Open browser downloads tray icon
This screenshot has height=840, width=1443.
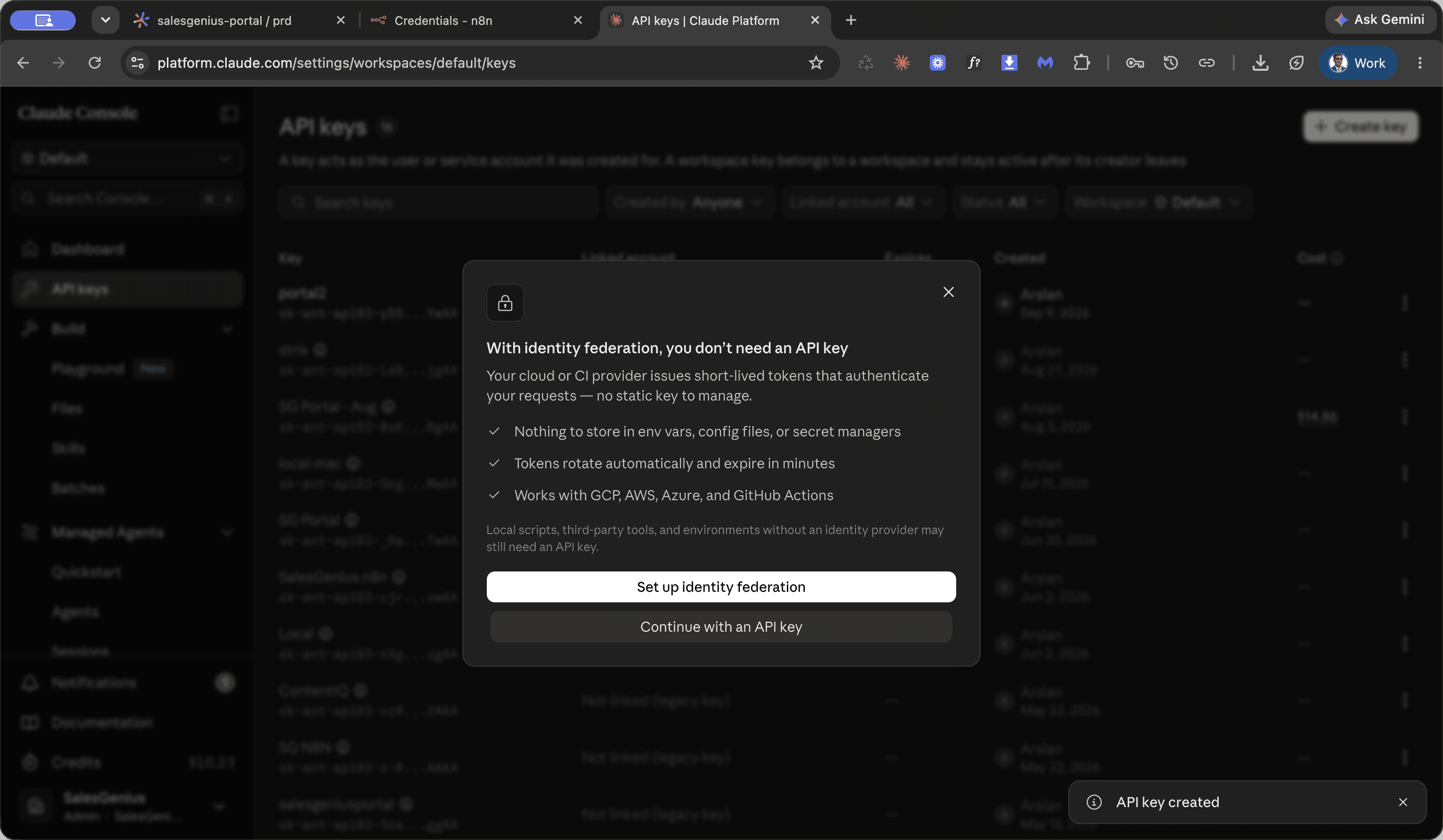pyautogui.click(x=1260, y=63)
